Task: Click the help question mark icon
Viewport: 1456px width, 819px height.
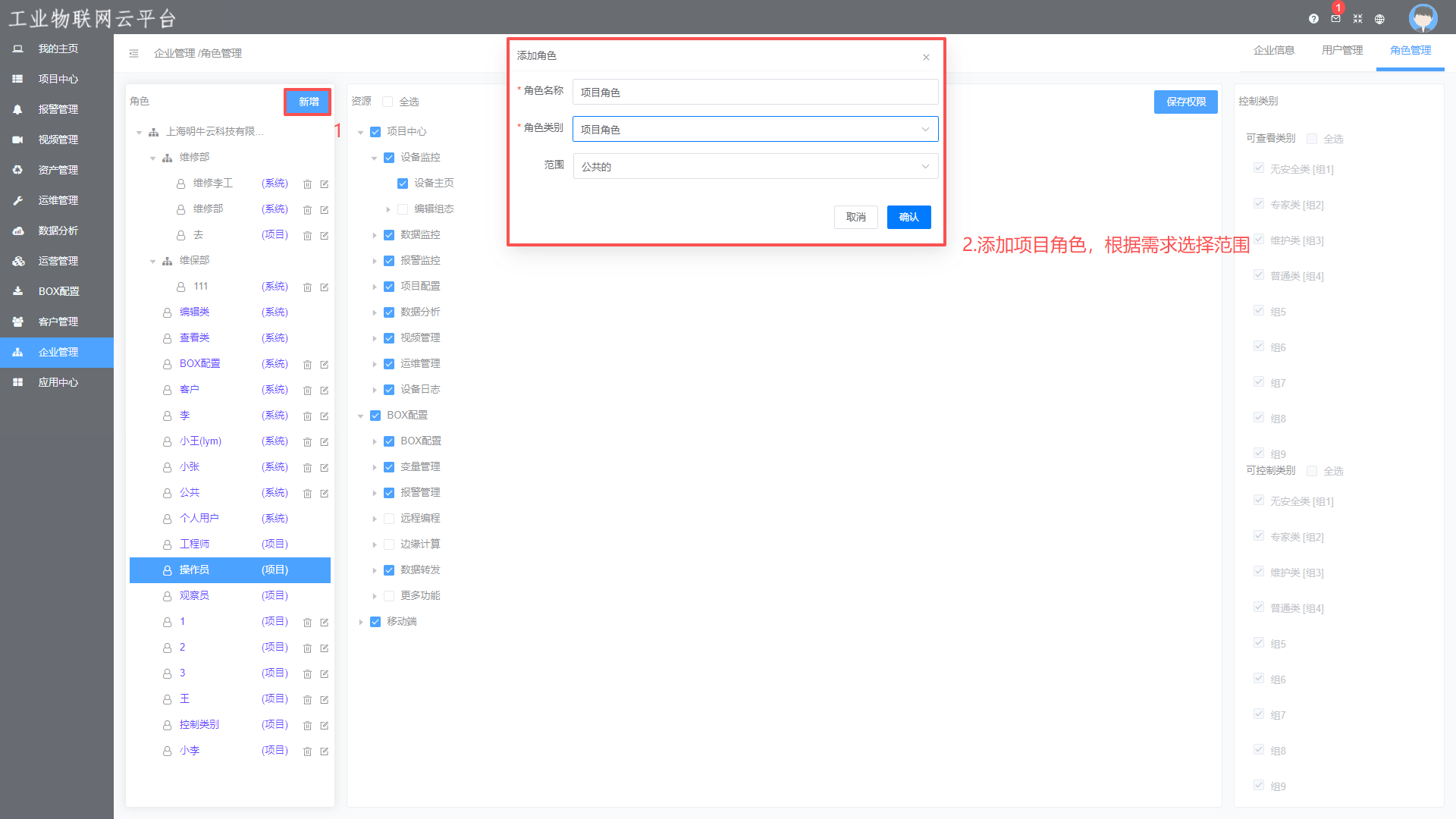Action: pos(1313,19)
